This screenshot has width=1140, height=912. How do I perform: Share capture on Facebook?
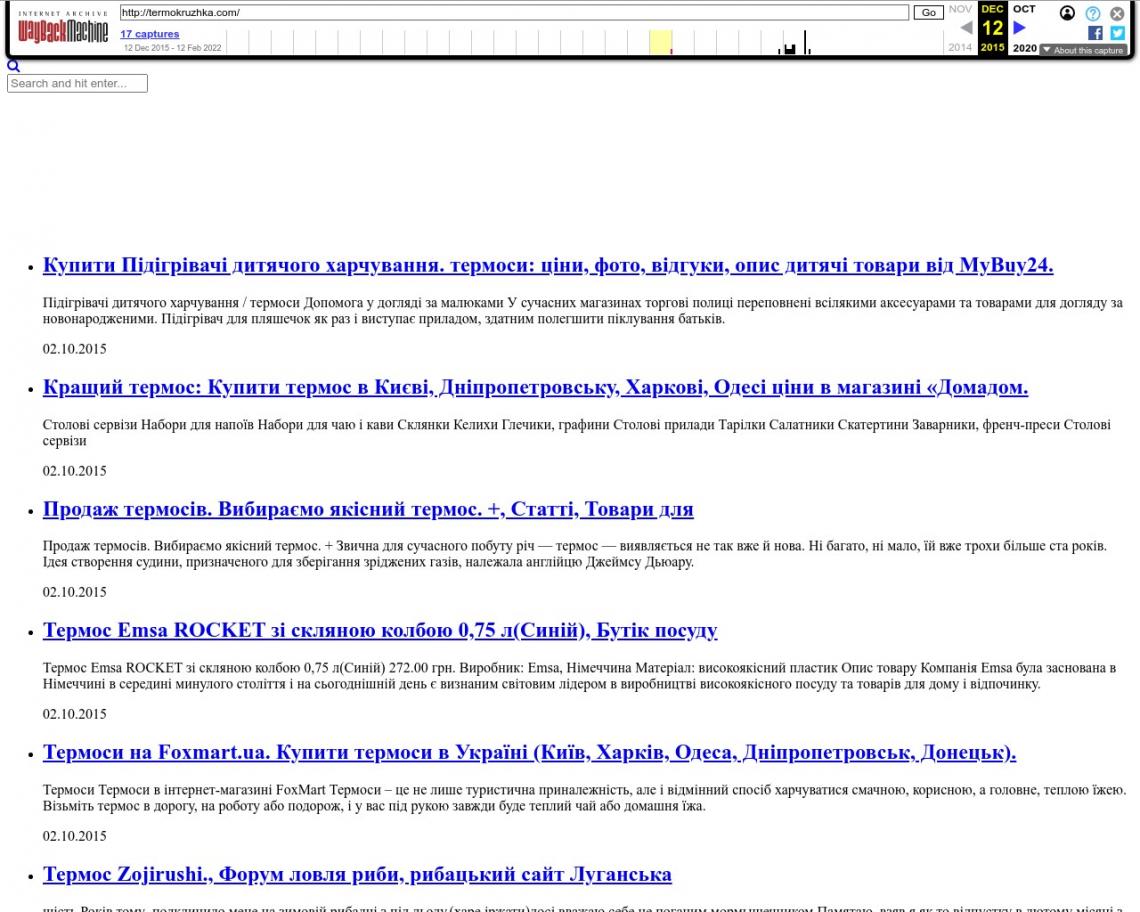(1095, 33)
